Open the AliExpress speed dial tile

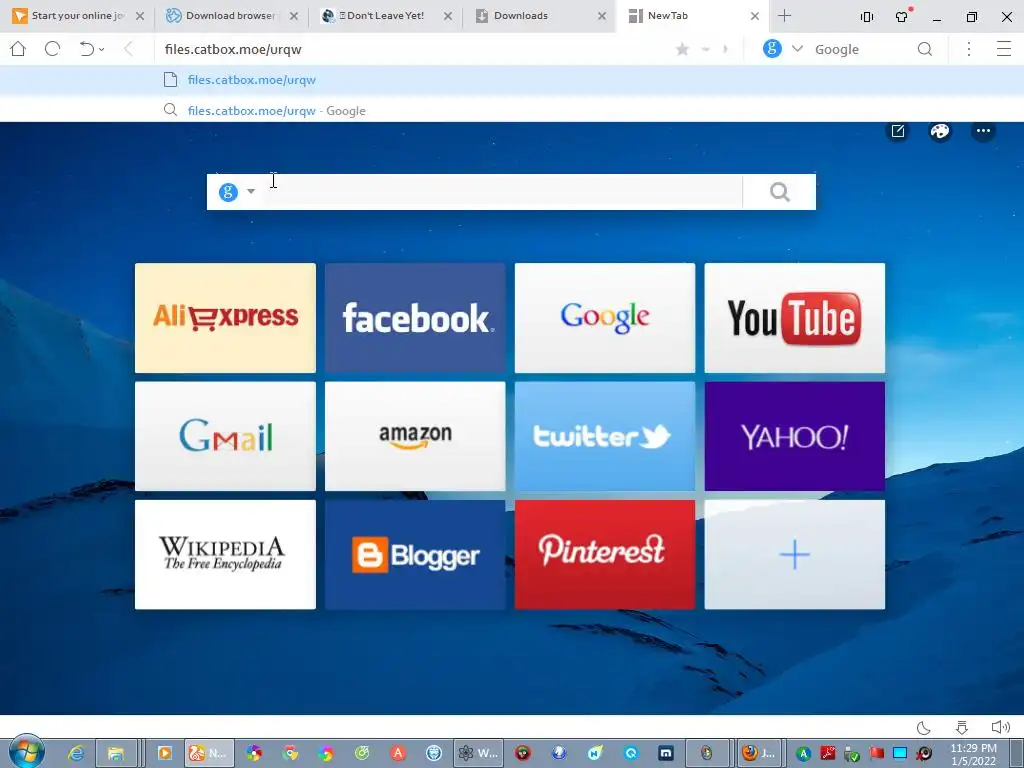pyautogui.click(x=225, y=318)
